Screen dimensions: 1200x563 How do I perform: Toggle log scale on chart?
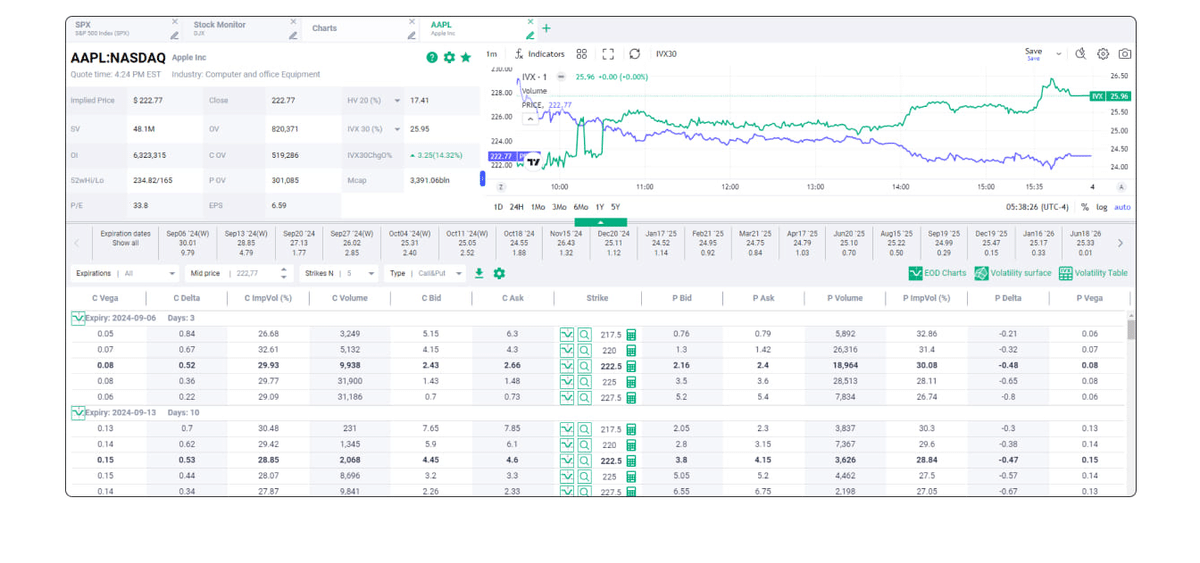[x=1102, y=207]
